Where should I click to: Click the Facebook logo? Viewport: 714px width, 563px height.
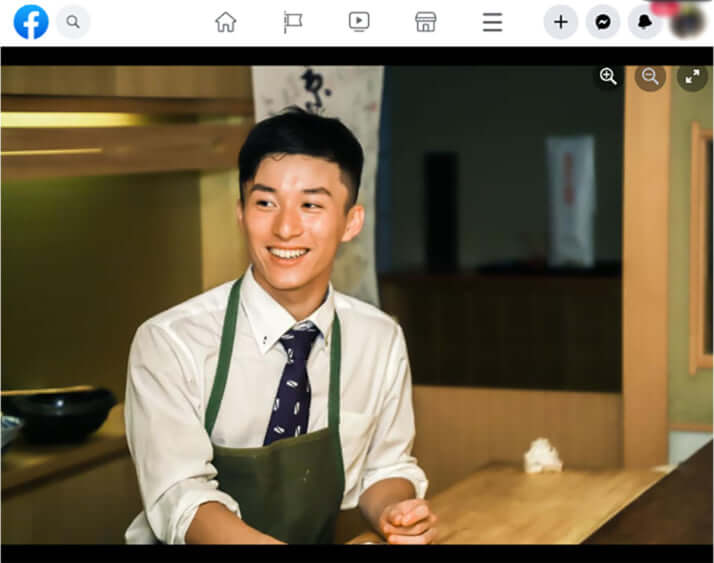point(31,22)
